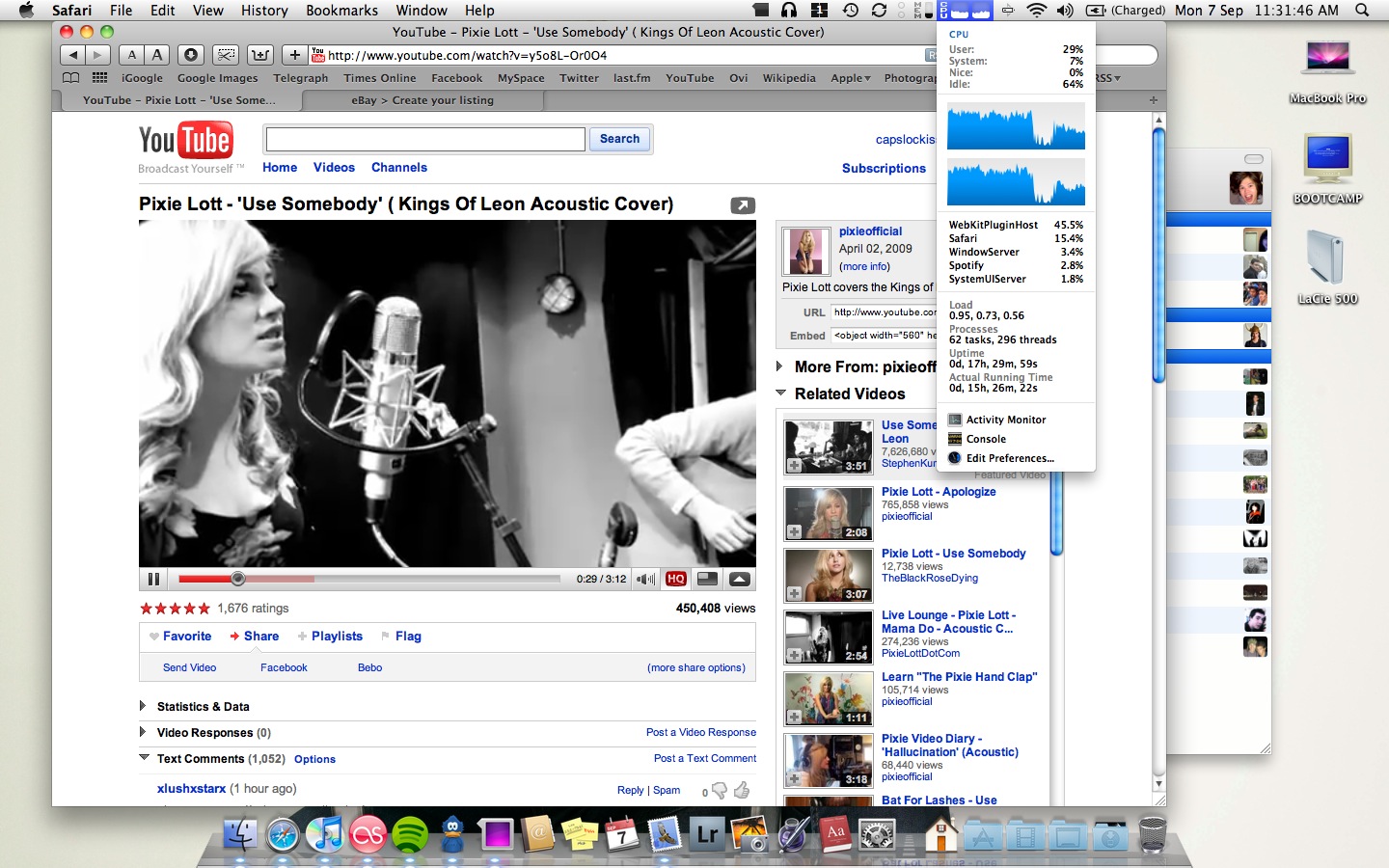Screen dimensions: 1389x868
Task: Show all bookmarks via open-book icon
Action: (71, 77)
